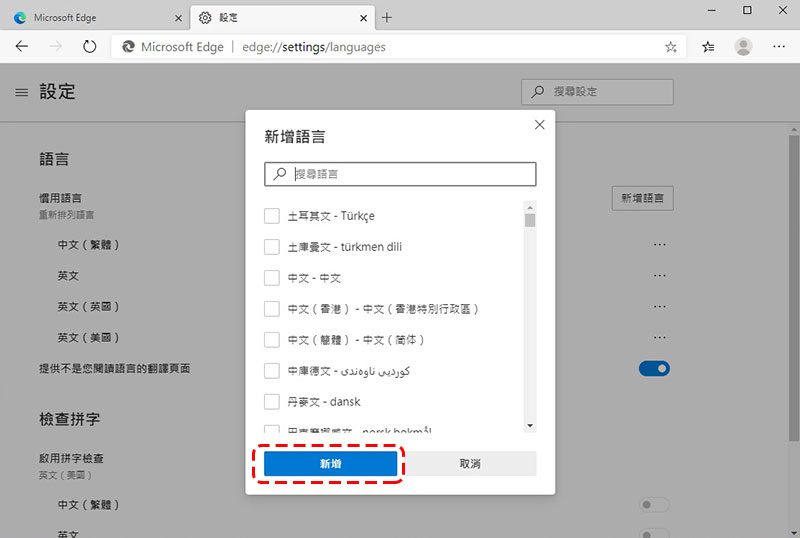Check the 土耳其文 - Türkçe checkbox

(x=272, y=216)
